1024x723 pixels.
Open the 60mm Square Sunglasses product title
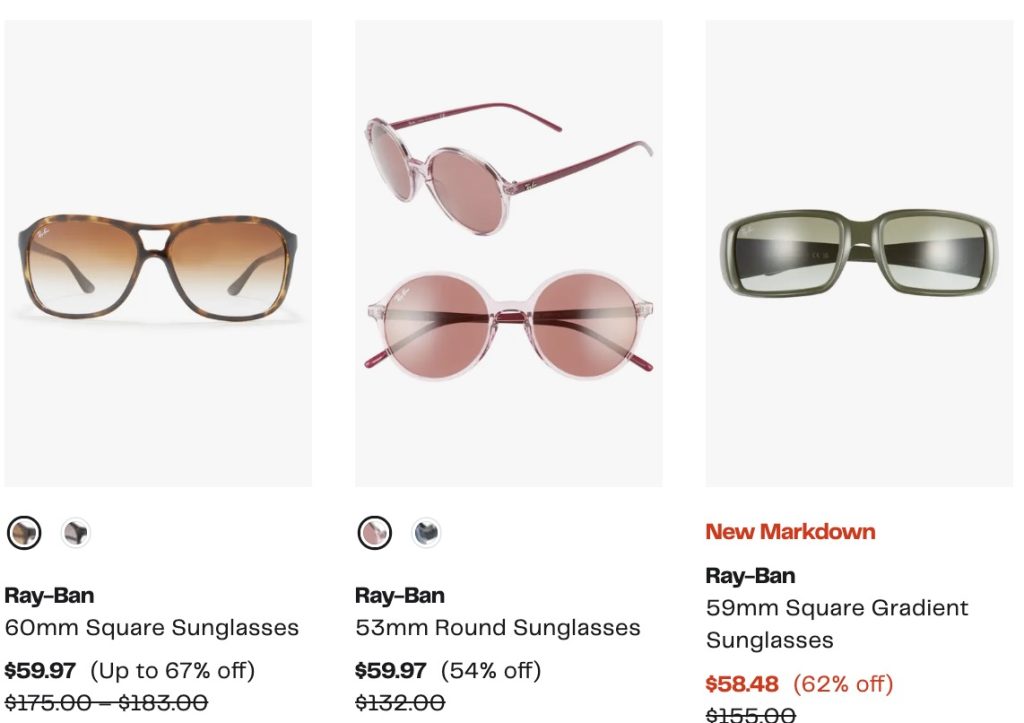152,628
